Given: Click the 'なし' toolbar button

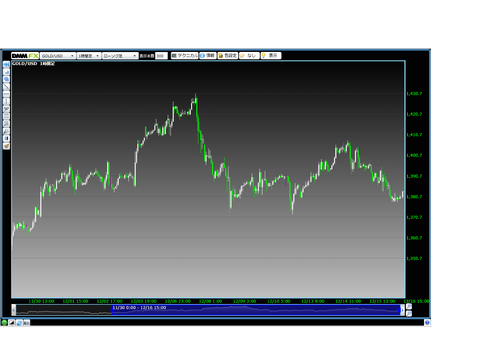Looking at the screenshot, I should (249, 56).
